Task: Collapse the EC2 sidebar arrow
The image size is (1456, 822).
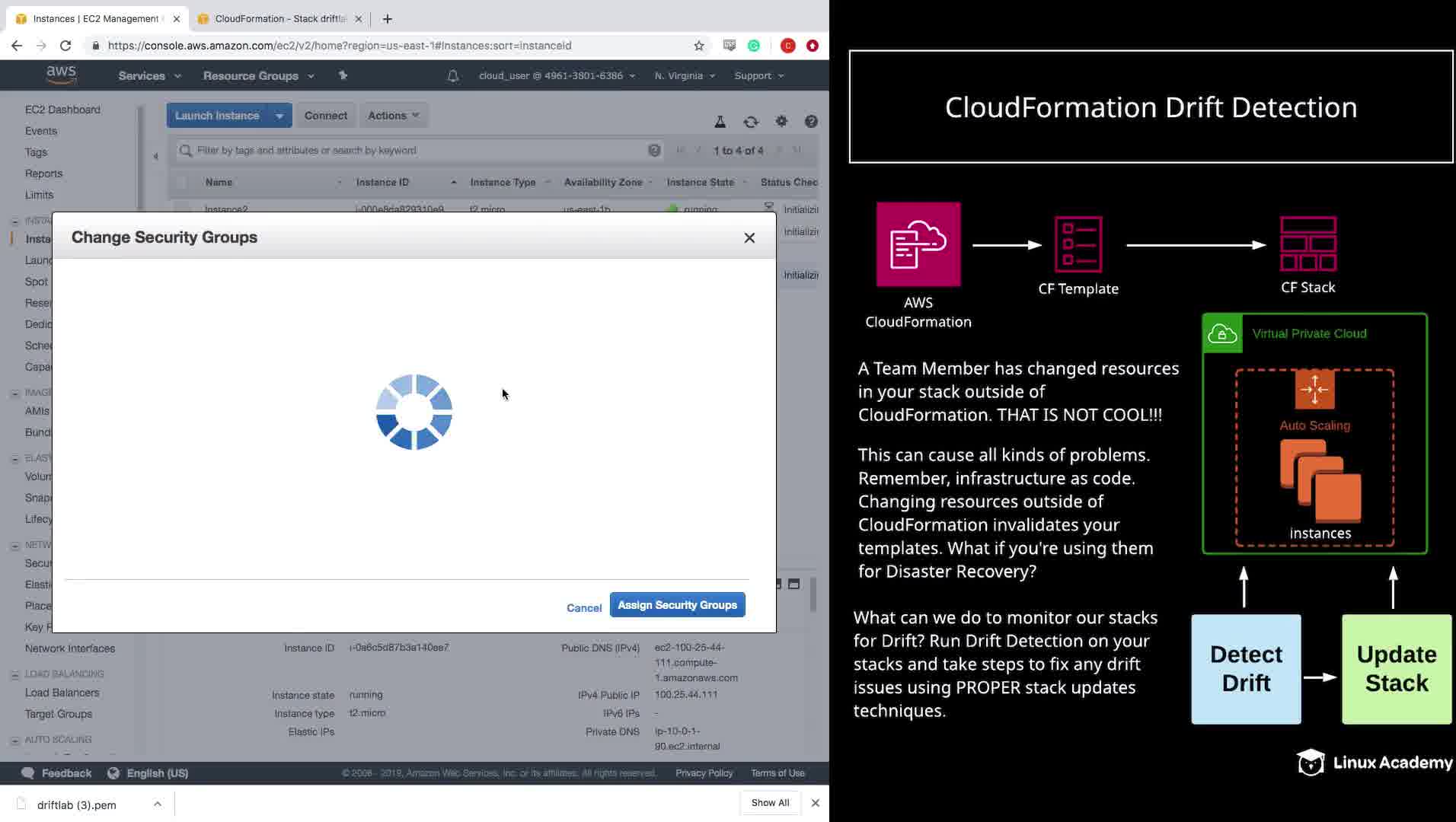Action: coord(155,157)
